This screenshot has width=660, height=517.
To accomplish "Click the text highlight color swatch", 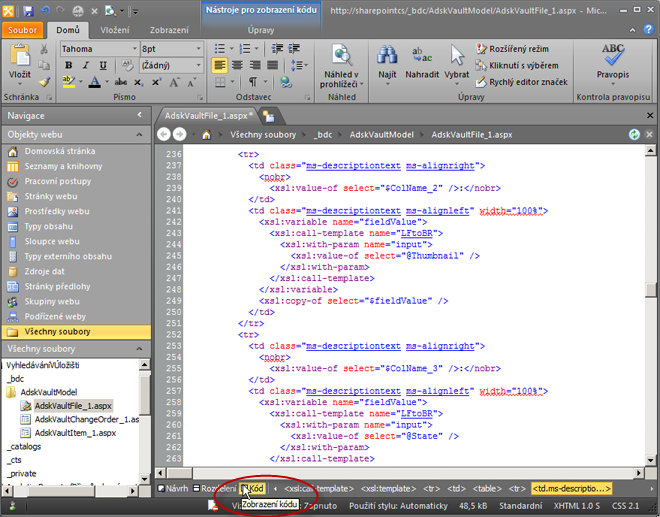I will pyautogui.click(x=69, y=82).
